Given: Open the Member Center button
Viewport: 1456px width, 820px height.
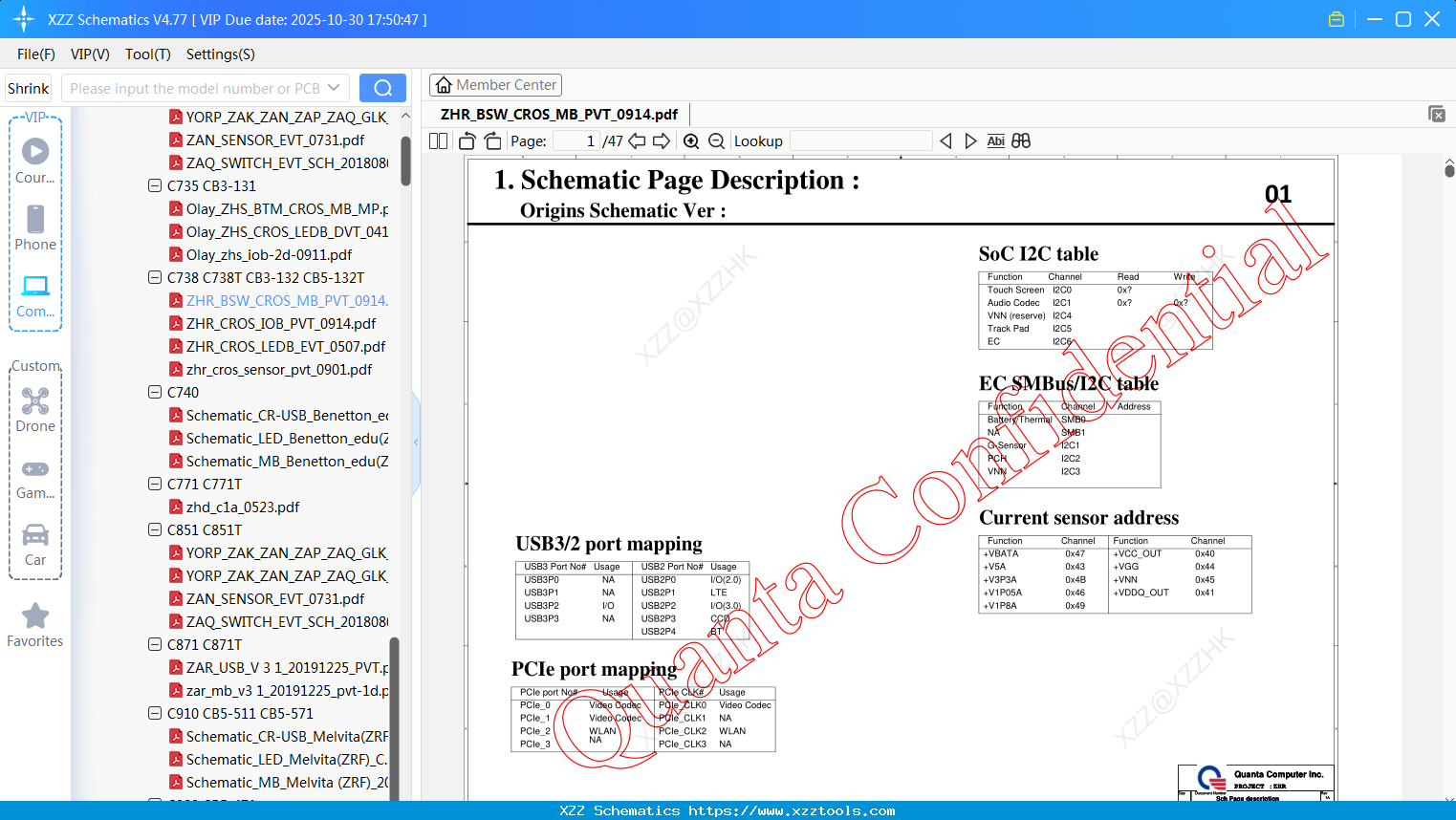Looking at the screenshot, I should click(495, 85).
